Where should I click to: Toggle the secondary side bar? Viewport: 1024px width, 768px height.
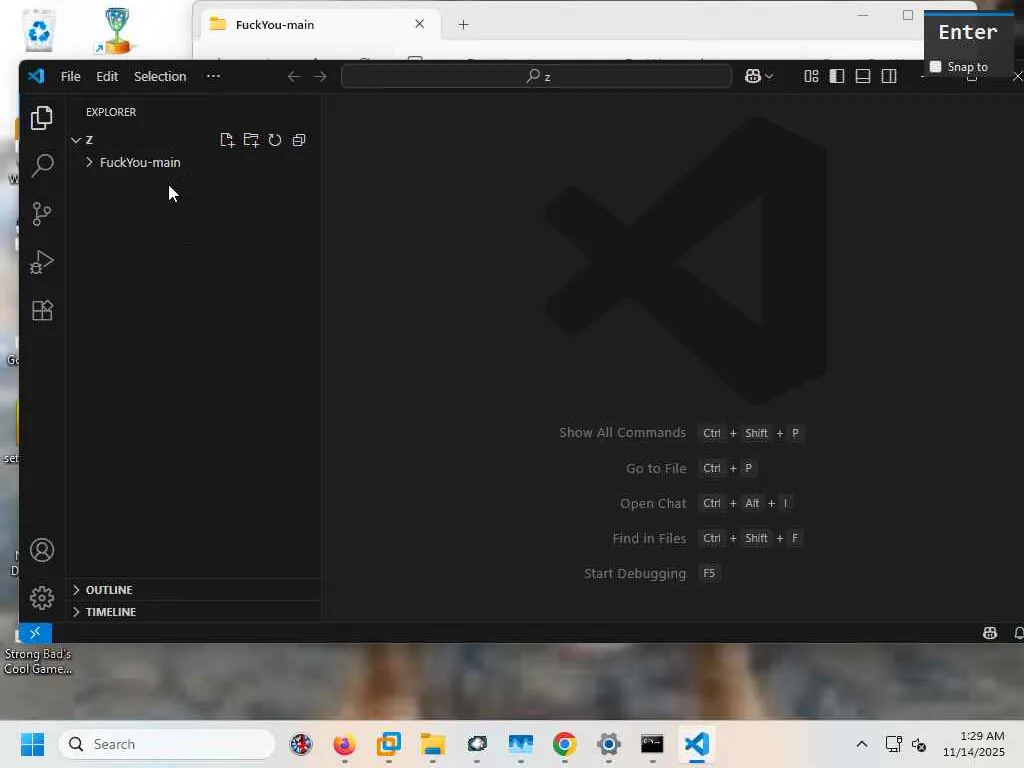click(889, 76)
